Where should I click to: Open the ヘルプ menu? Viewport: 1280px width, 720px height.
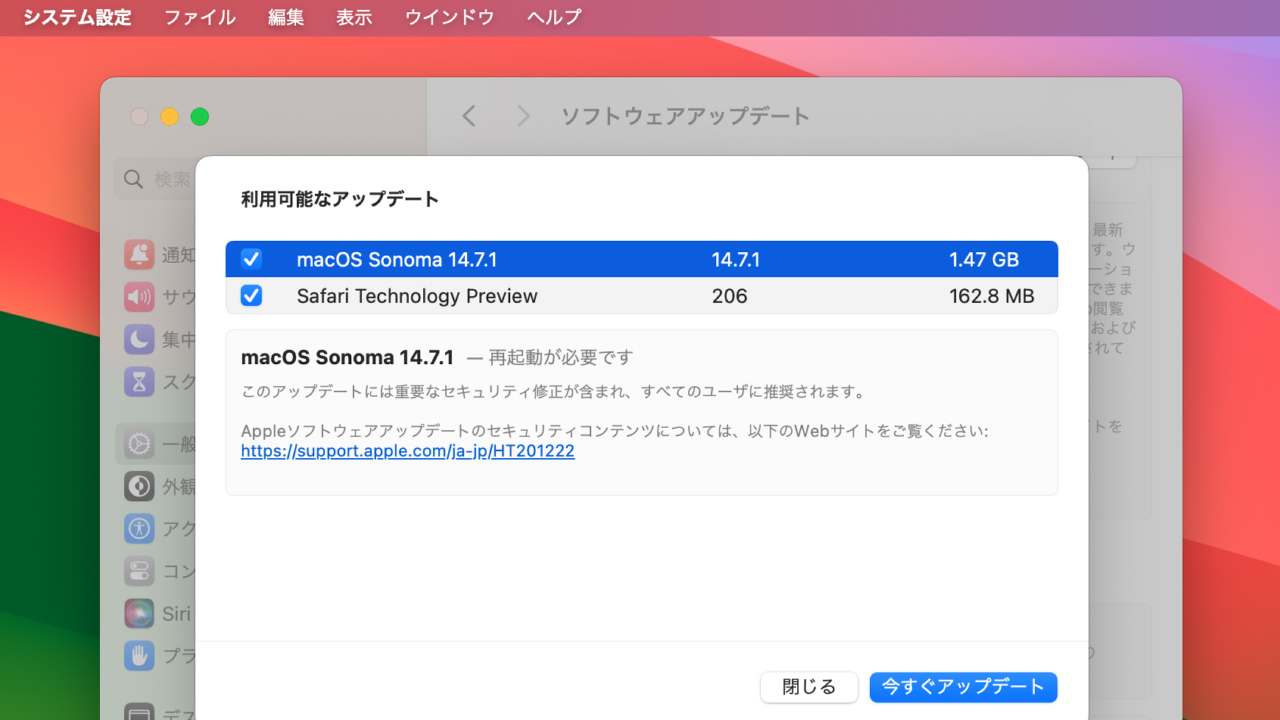coord(554,17)
